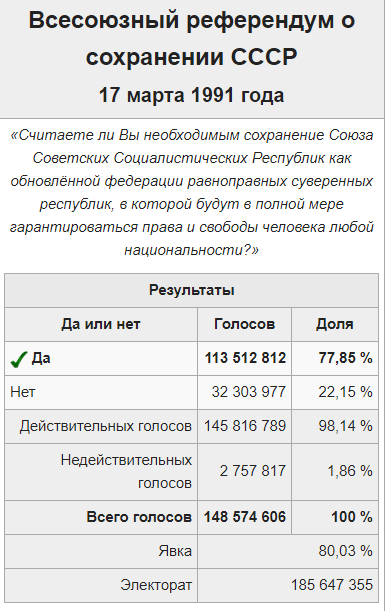
Task: Select the Да row label
Action: pos(41,358)
